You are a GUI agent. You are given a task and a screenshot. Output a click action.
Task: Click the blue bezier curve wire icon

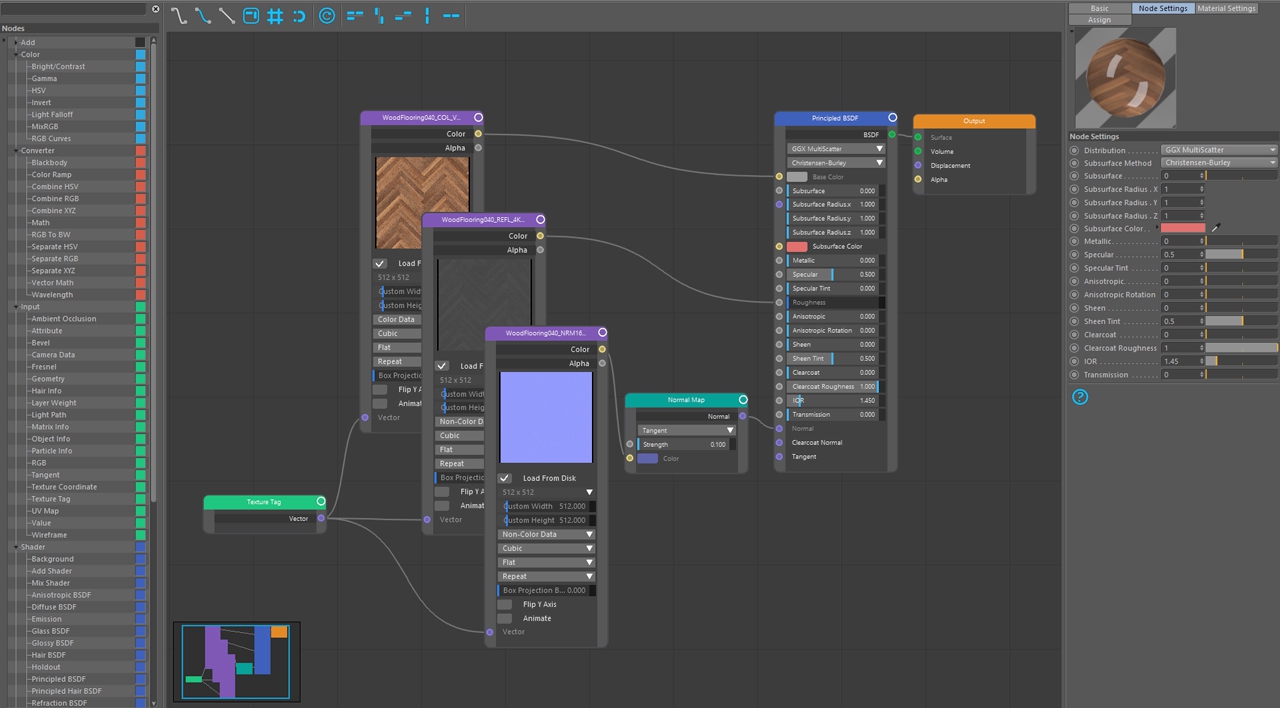point(203,16)
